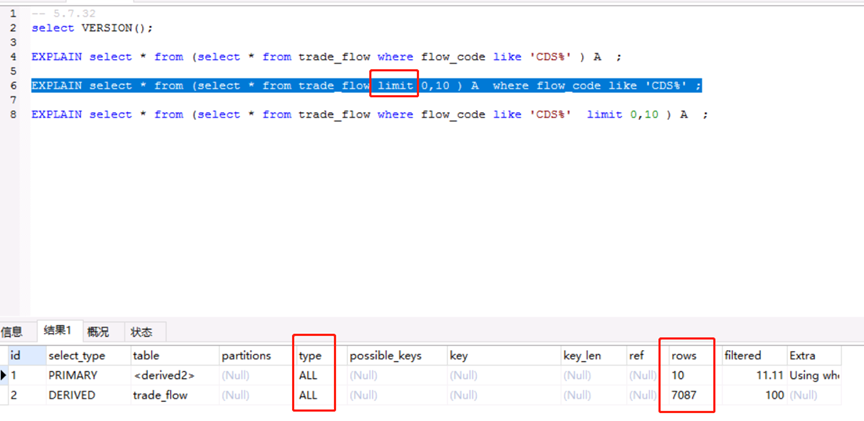Click editor line number 2
Viewport: 864px width, 421px height.
(x=13, y=28)
